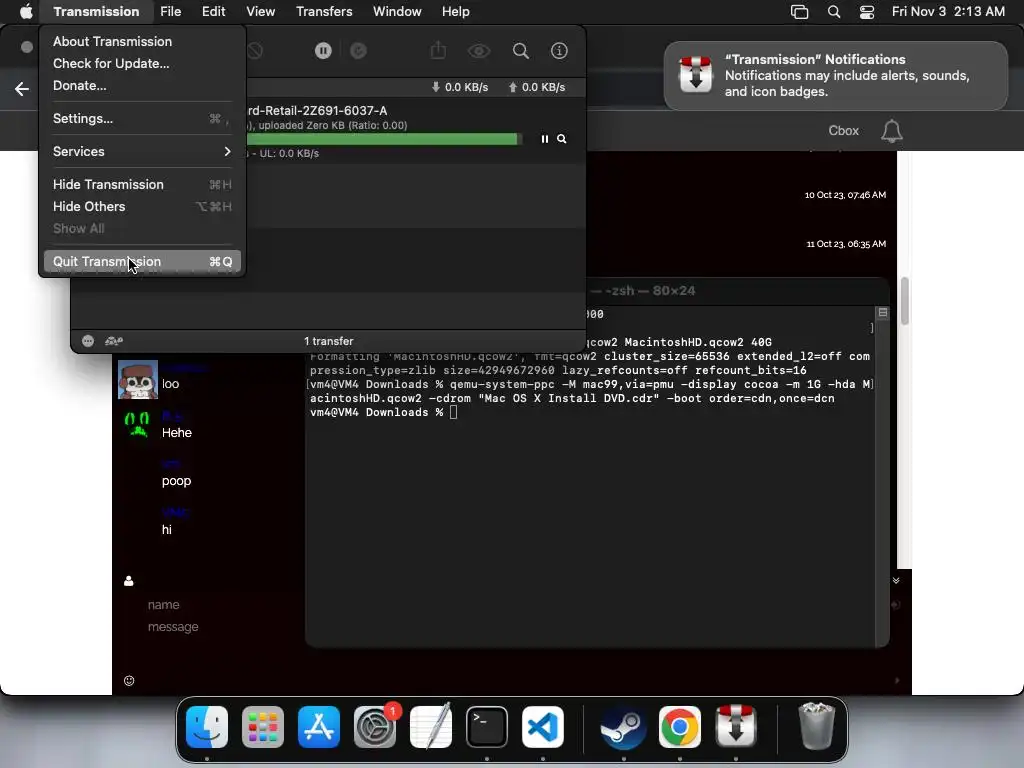The width and height of the screenshot is (1024, 768).
Task: Click the Stage Manager icon in menu bar
Action: tap(799, 12)
